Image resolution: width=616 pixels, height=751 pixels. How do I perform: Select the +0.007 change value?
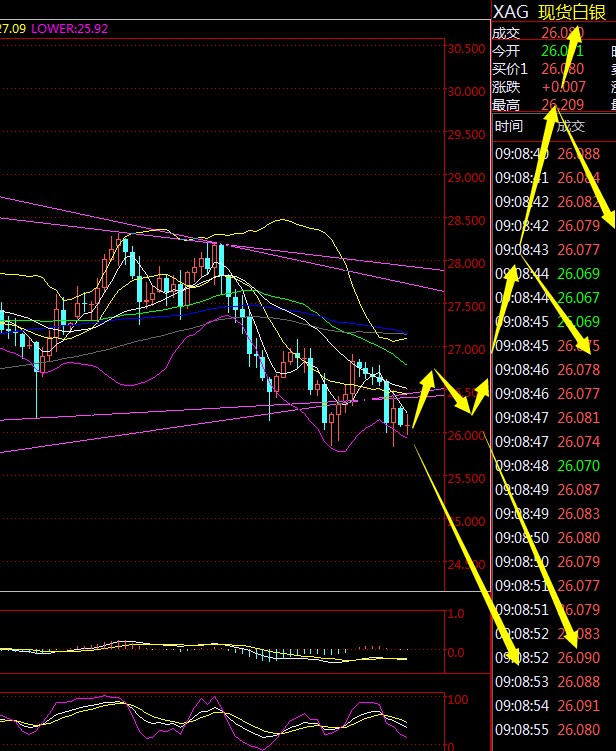coord(563,87)
